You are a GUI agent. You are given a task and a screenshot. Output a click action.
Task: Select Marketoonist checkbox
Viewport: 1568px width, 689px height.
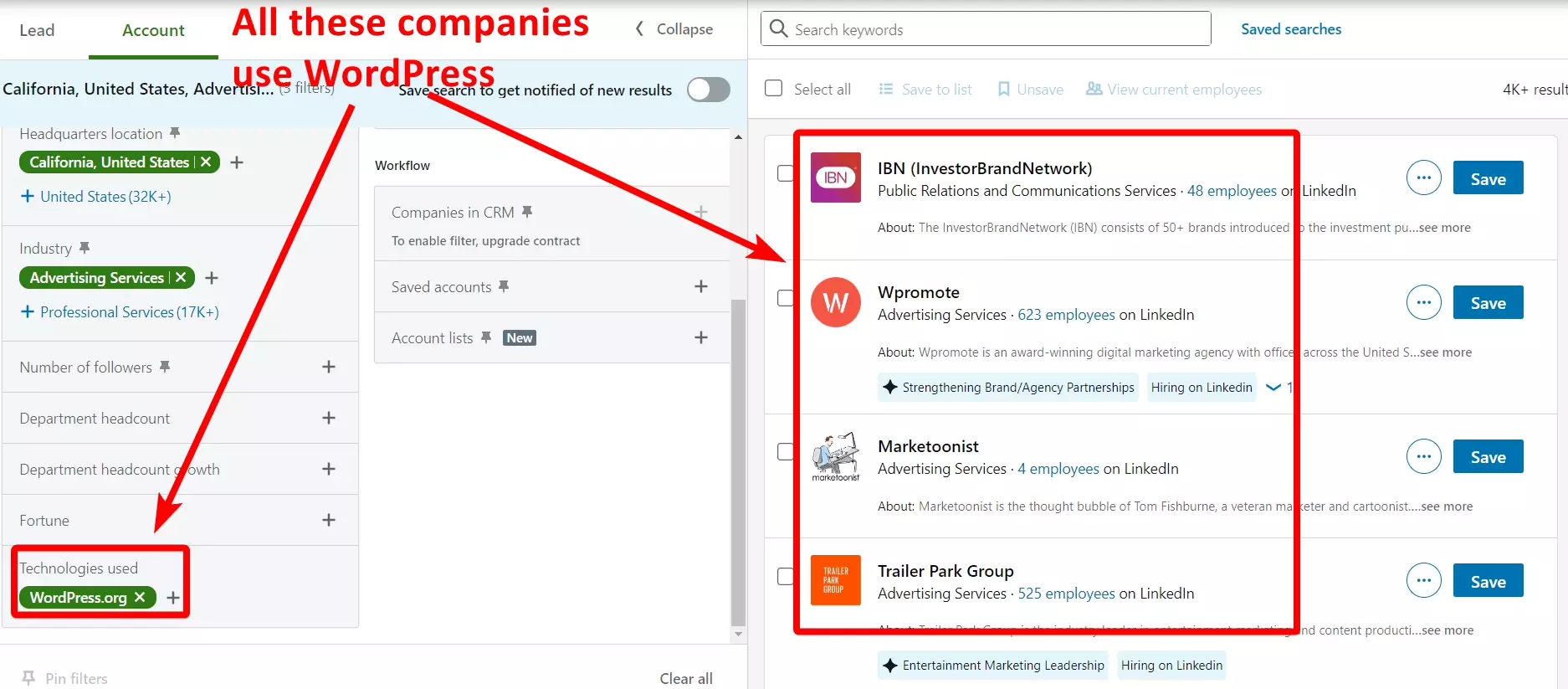click(786, 451)
